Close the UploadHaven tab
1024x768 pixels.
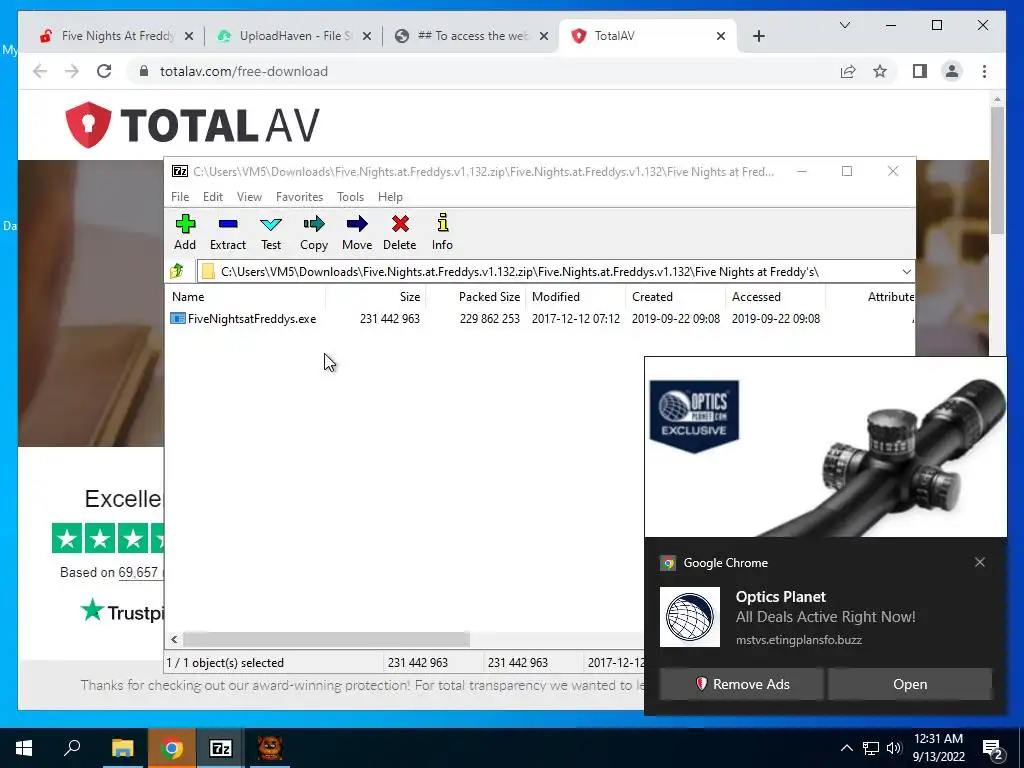(367, 36)
